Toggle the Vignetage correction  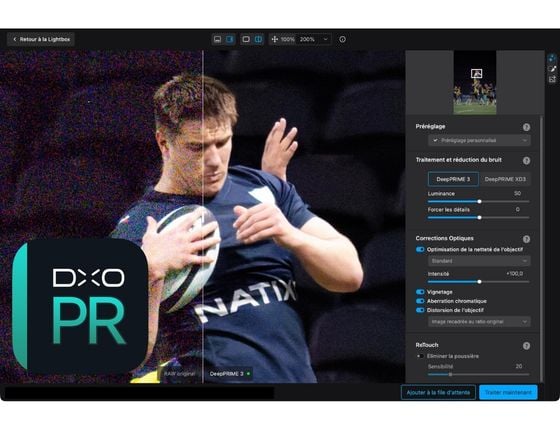(x=420, y=292)
